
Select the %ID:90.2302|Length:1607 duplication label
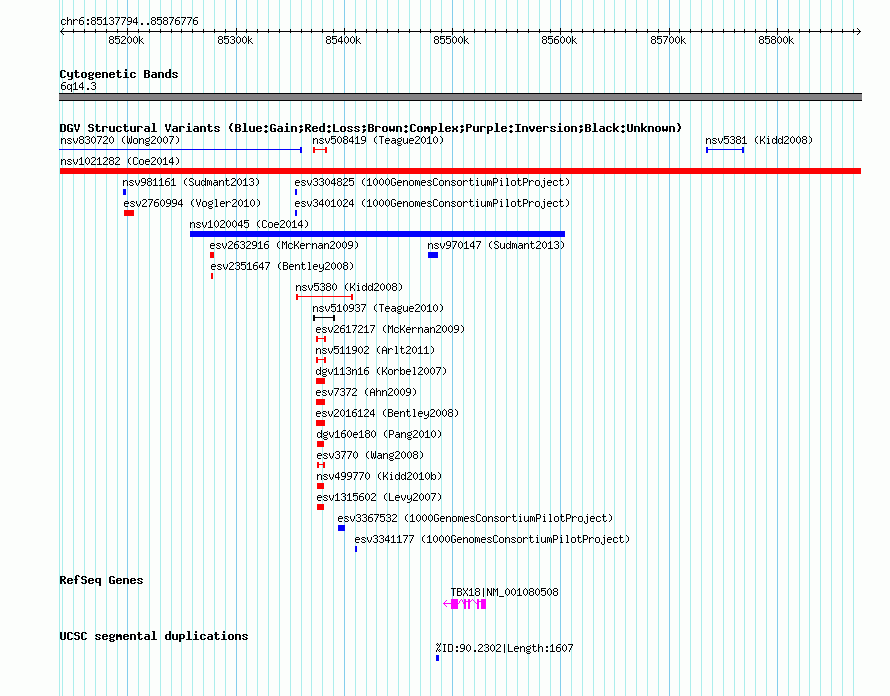pos(504,648)
